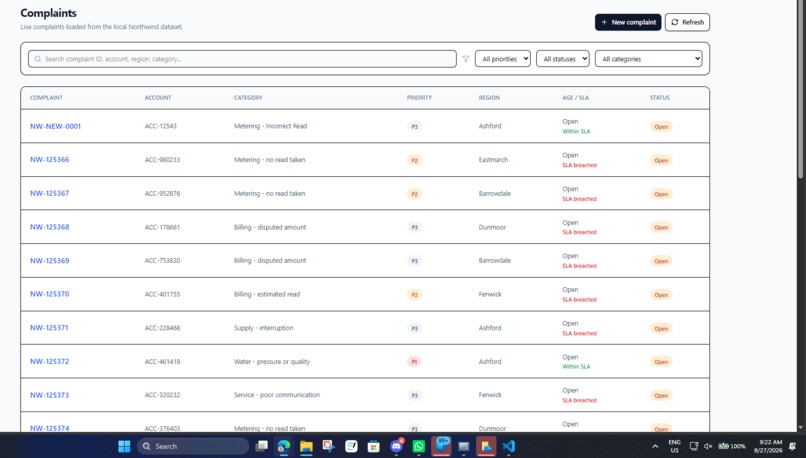
Task: Click the Eastmarch region cell
Action: point(493,160)
